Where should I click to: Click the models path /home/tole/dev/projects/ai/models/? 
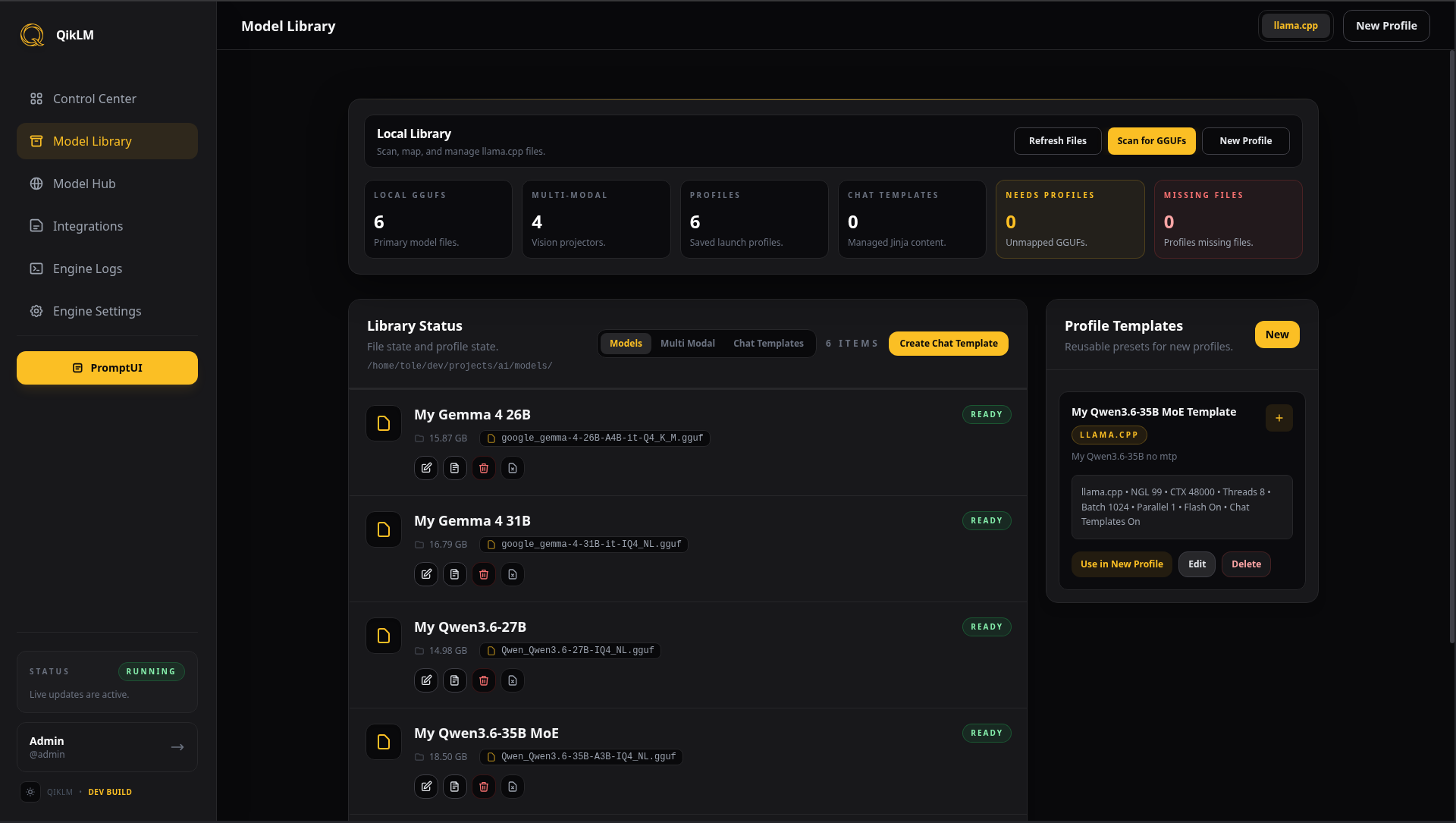pos(460,366)
